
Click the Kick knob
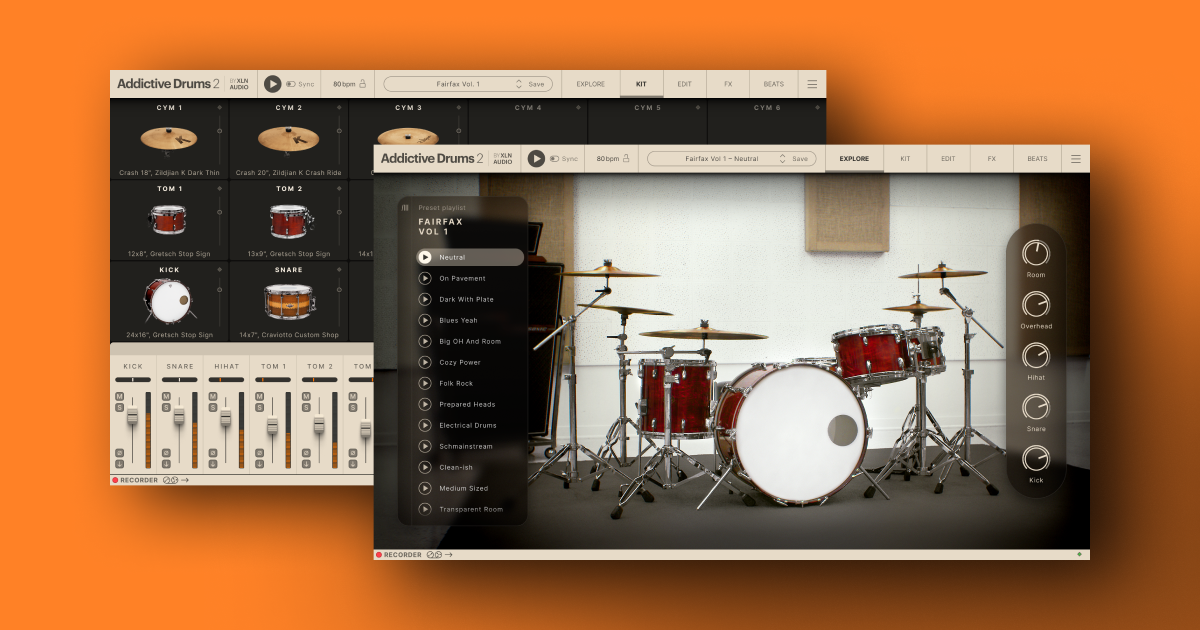(x=1036, y=458)
